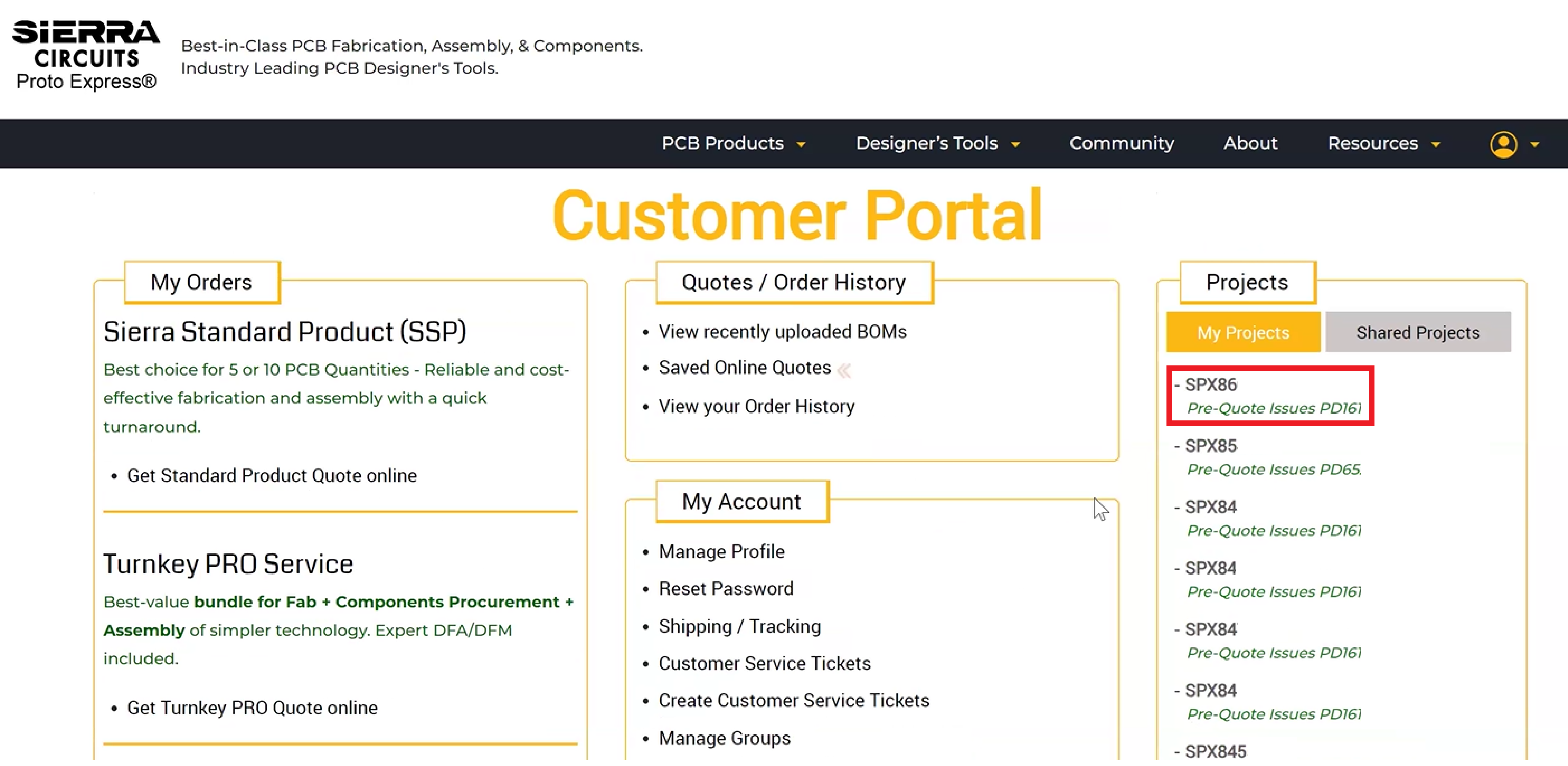The image size is (1568, 766).
Task: Expand the user account dropdown arrow
Action: (1534, 145)
